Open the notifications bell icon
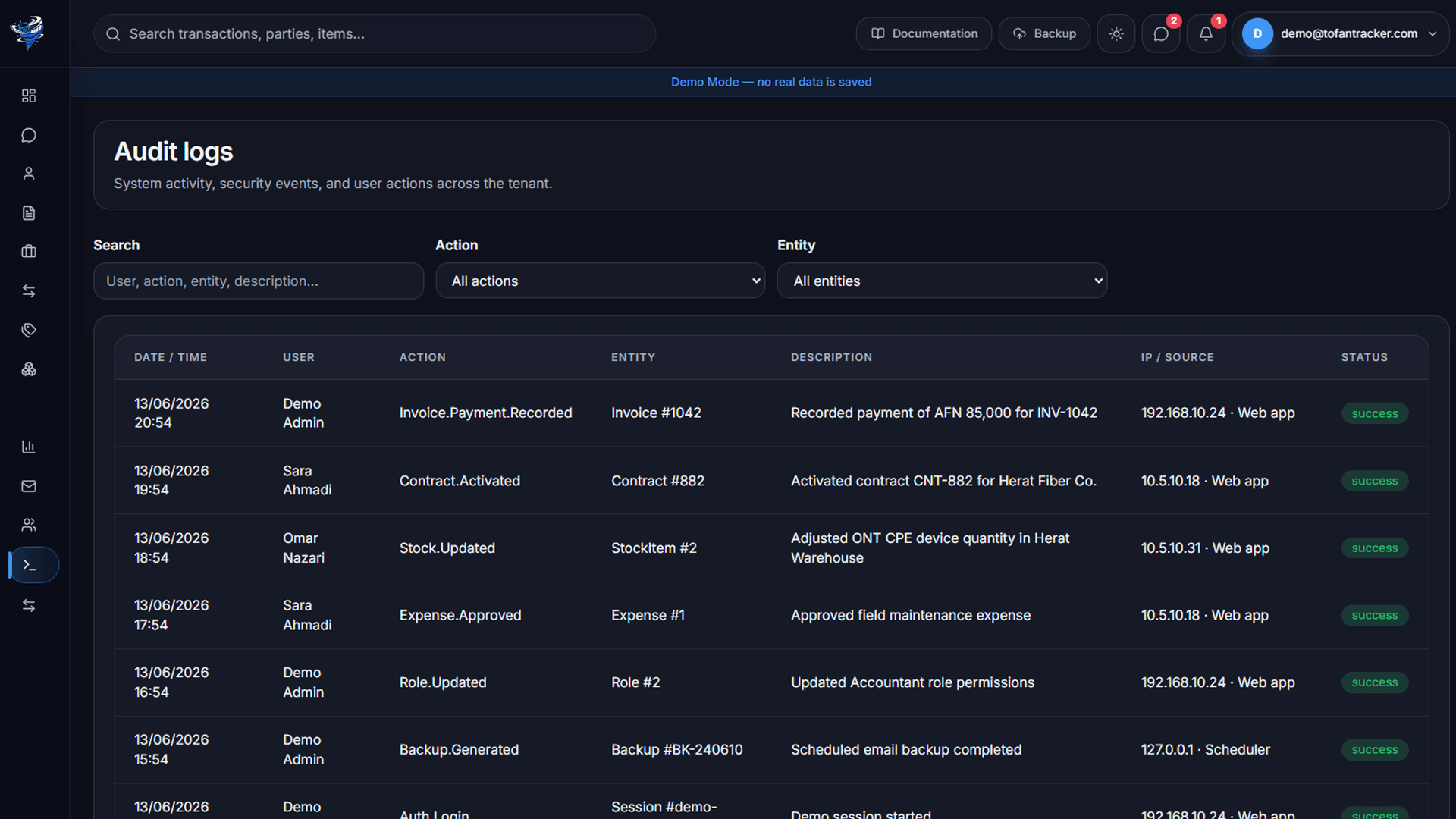The height and width of the screenshot is (819, 1456). pos(1206,33)
